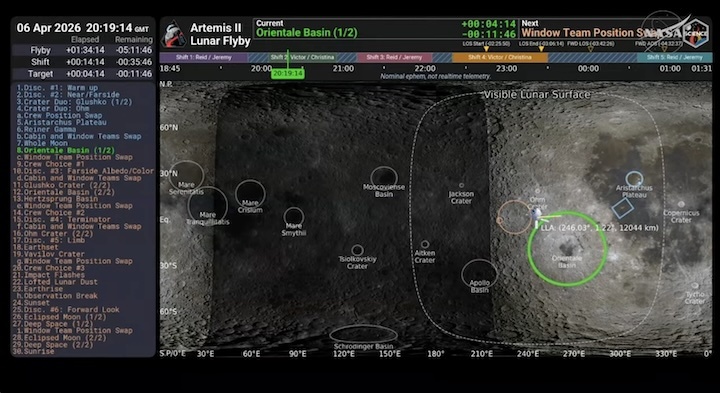Click the Shift elapsed time row
This screenshot has width=720, height=393.
coord(83,62)
